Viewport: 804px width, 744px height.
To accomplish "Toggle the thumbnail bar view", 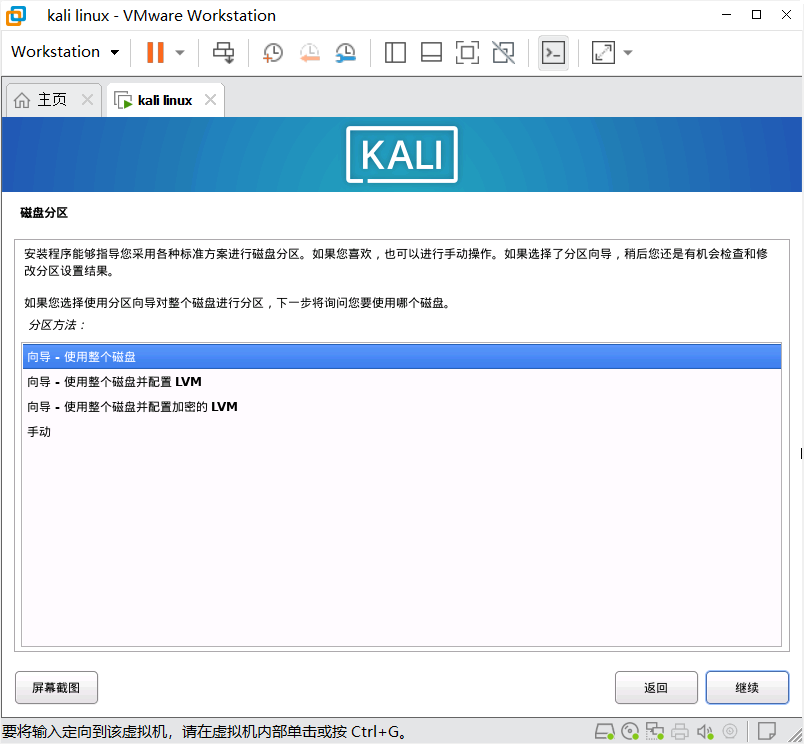I will coord(431,52).
